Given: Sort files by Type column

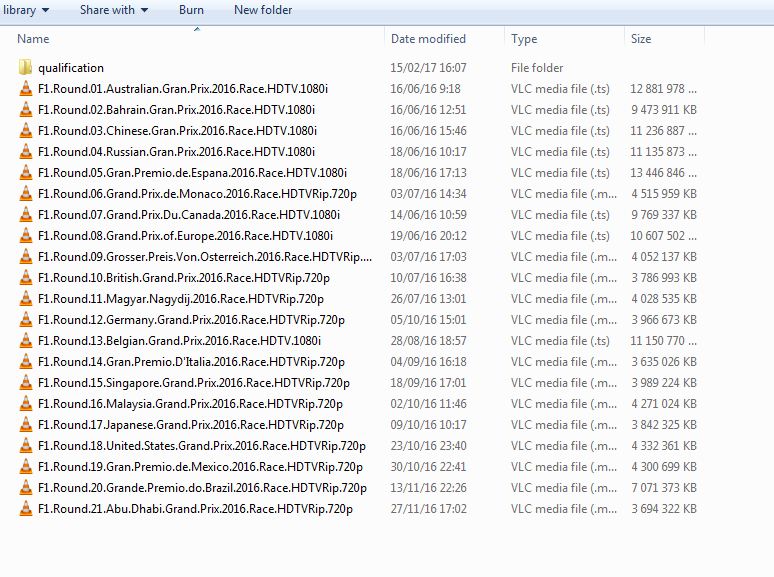Looking at the screenshot, I should pyautogui.click(x=524, y=39).
